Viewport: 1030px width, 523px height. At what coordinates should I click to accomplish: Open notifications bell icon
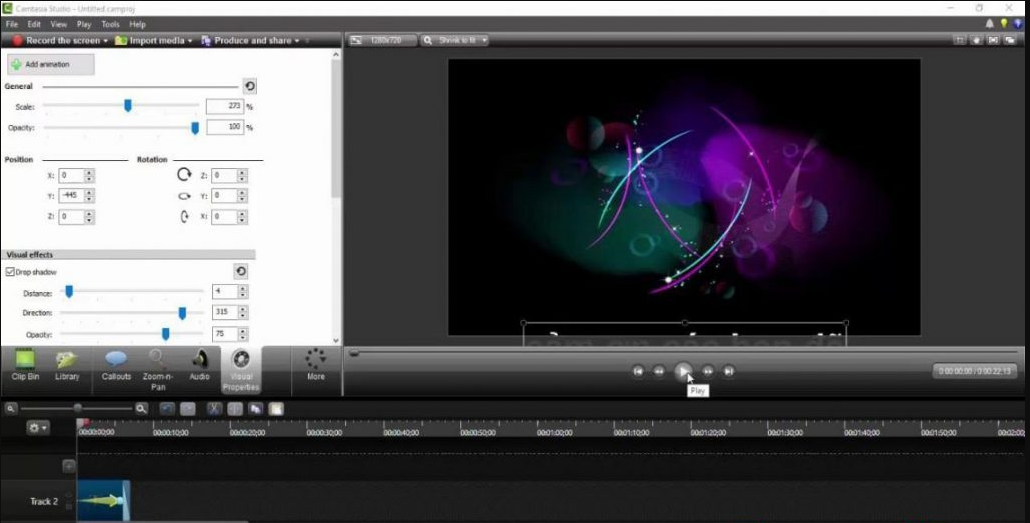point(989,24)
